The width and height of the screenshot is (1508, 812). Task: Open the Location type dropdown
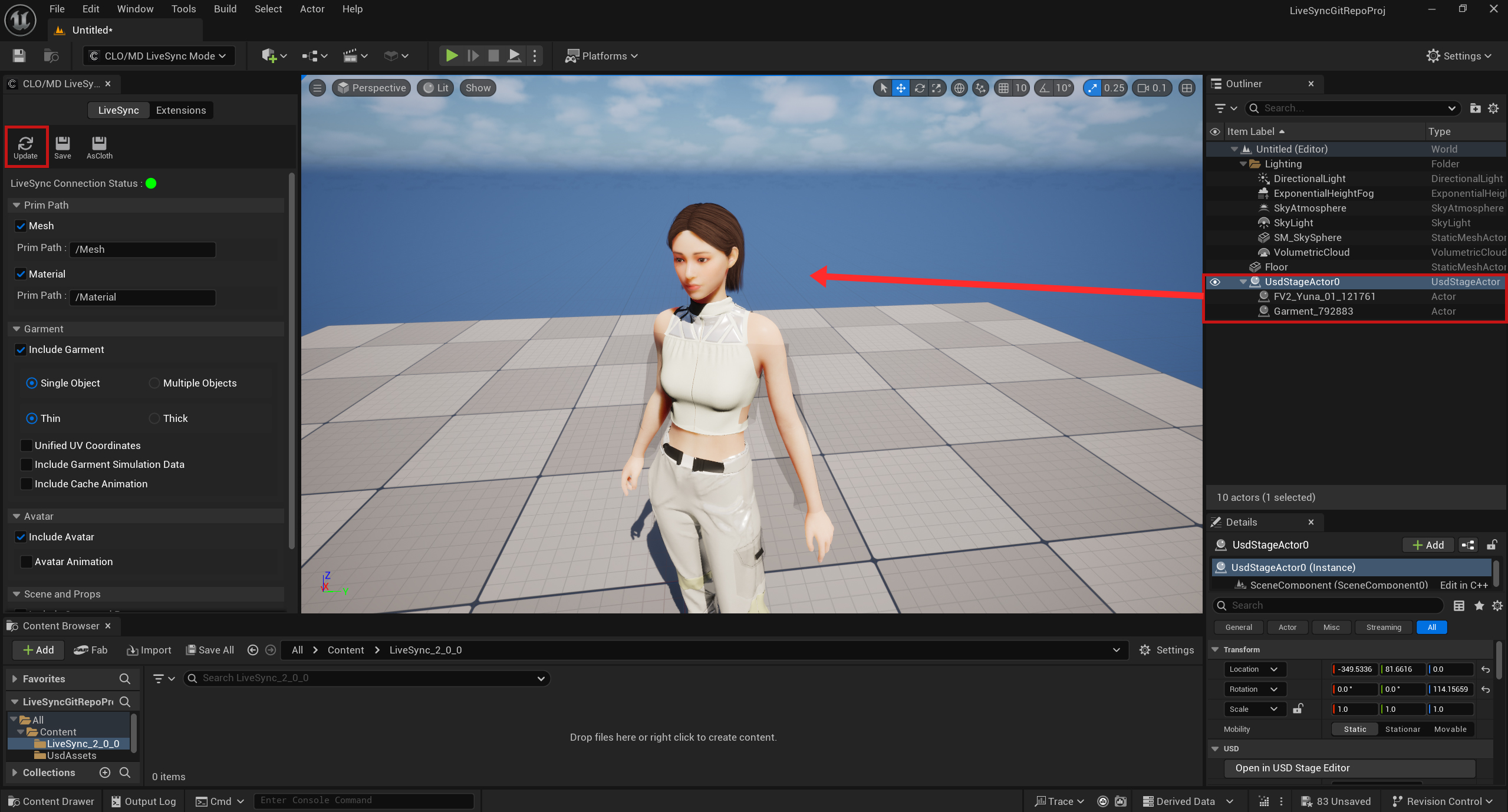tap(1255, 669)
